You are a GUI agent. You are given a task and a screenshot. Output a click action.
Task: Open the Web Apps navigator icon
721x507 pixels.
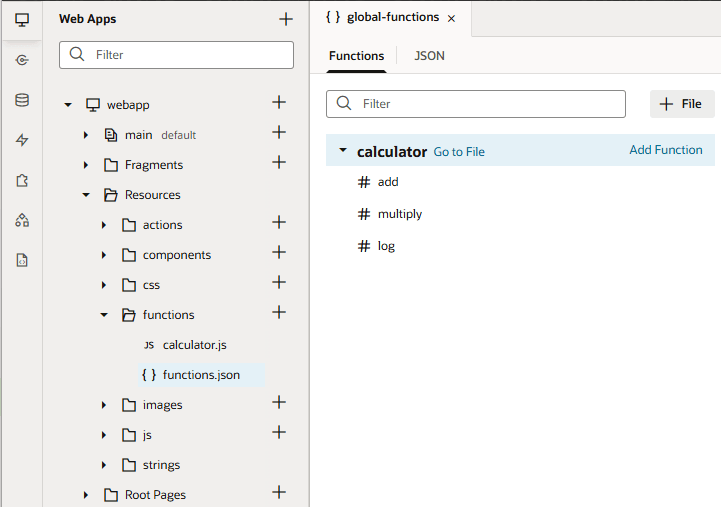[22, 20]
